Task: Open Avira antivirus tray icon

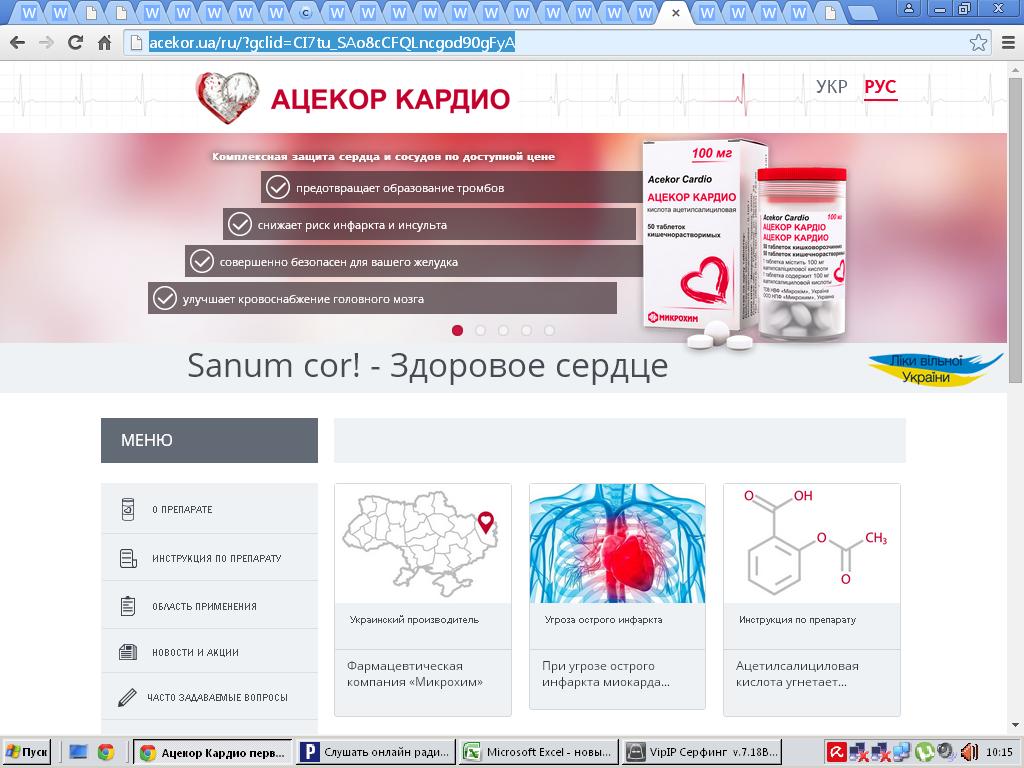Action: tap(836, 752)
